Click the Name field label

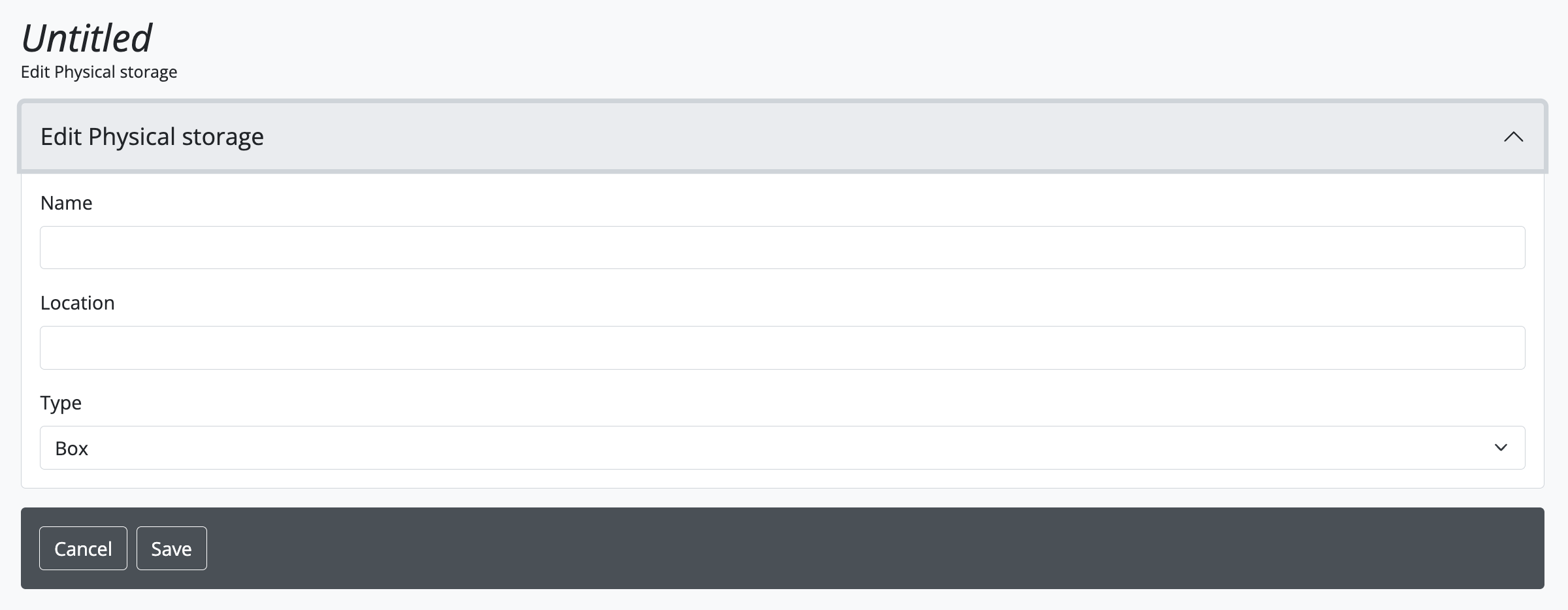[x=67, y=203]
